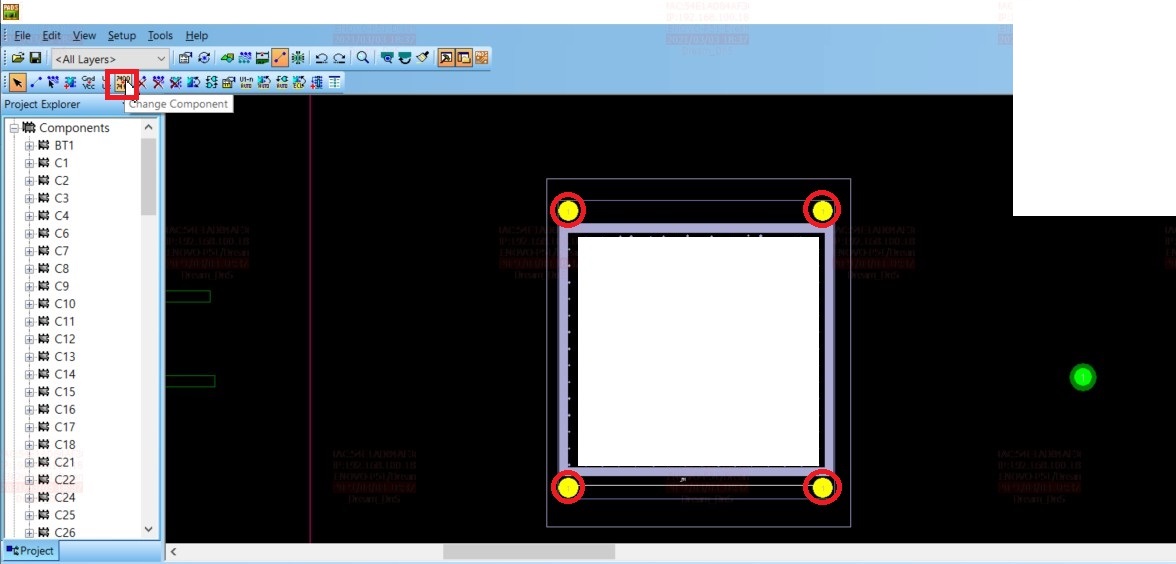Expand the C13 component node
The image size is (1176, 564).
click(x=29, y=357)
